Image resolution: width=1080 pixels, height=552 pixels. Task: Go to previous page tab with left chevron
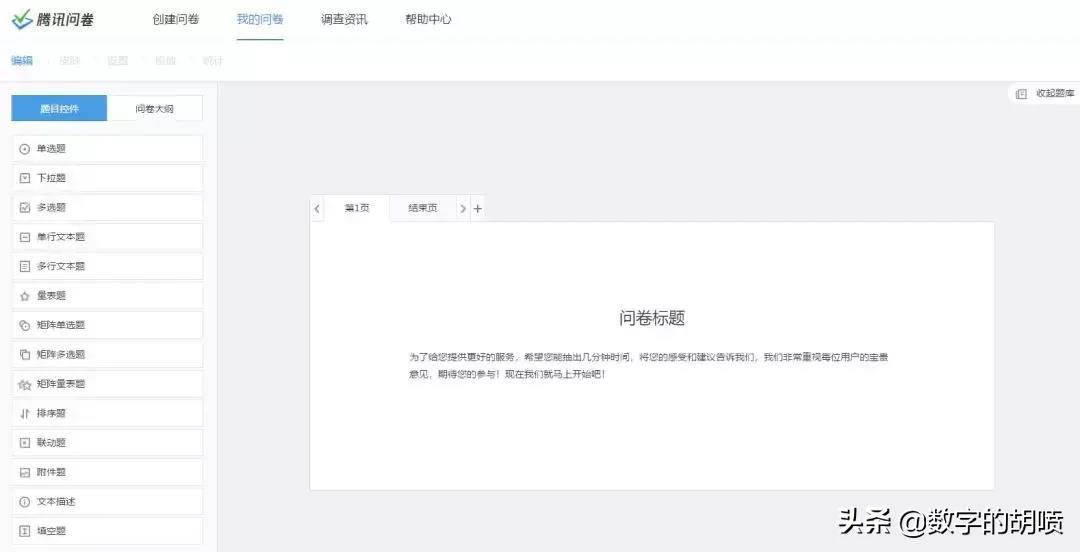click(317, 208)
